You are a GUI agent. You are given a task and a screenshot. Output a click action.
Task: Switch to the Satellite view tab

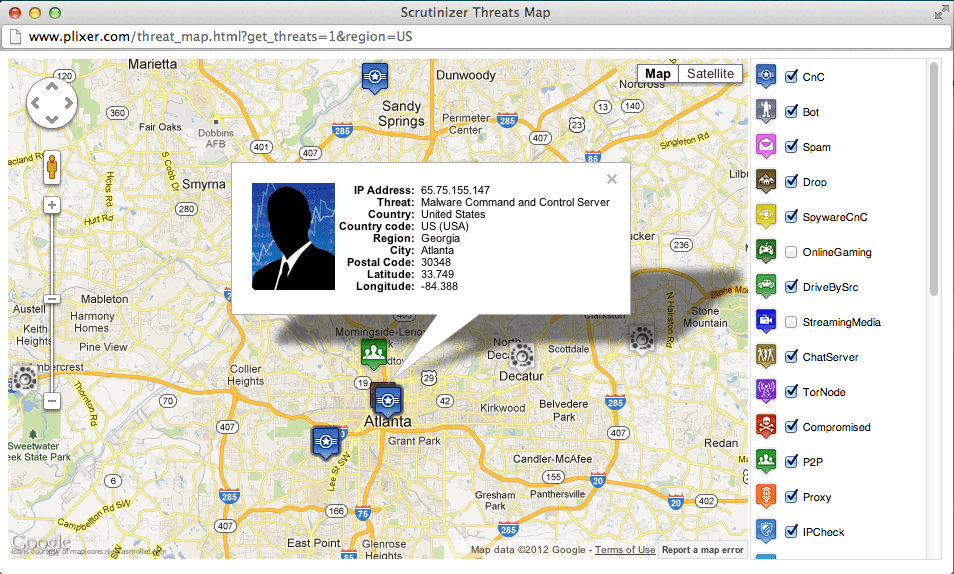tap(710, 74)
